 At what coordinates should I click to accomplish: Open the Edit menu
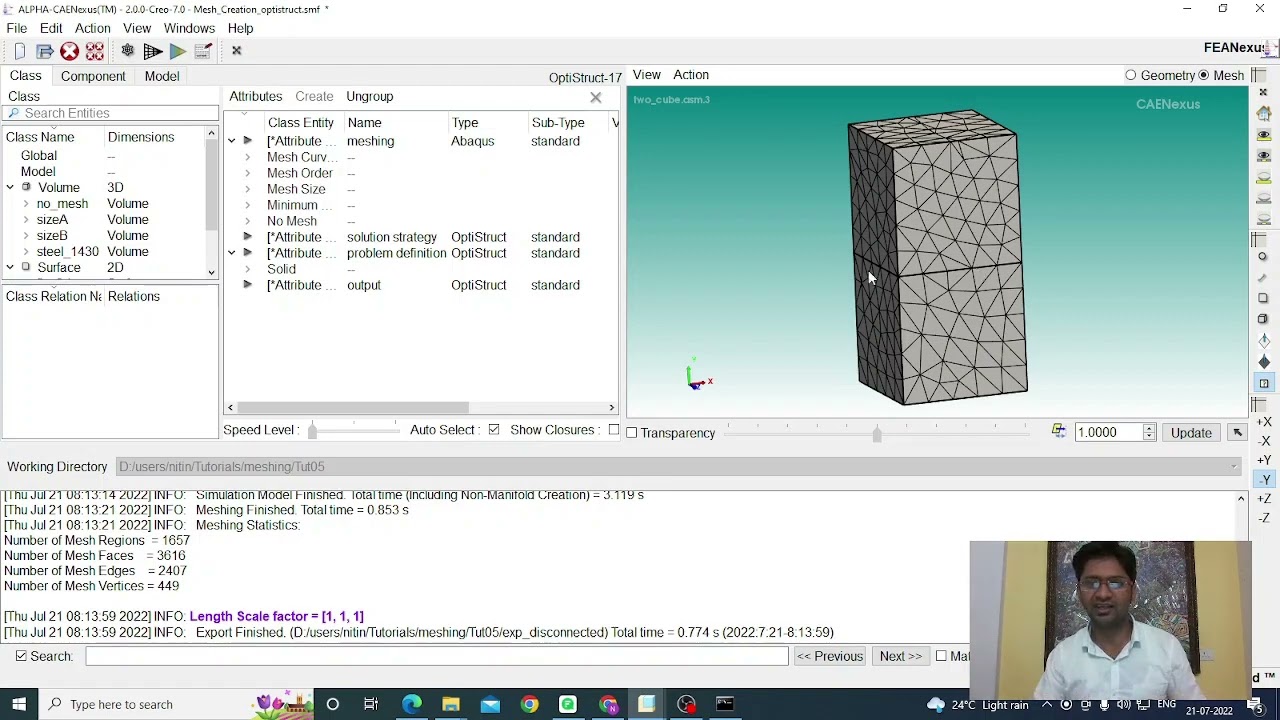coord(51,28)
